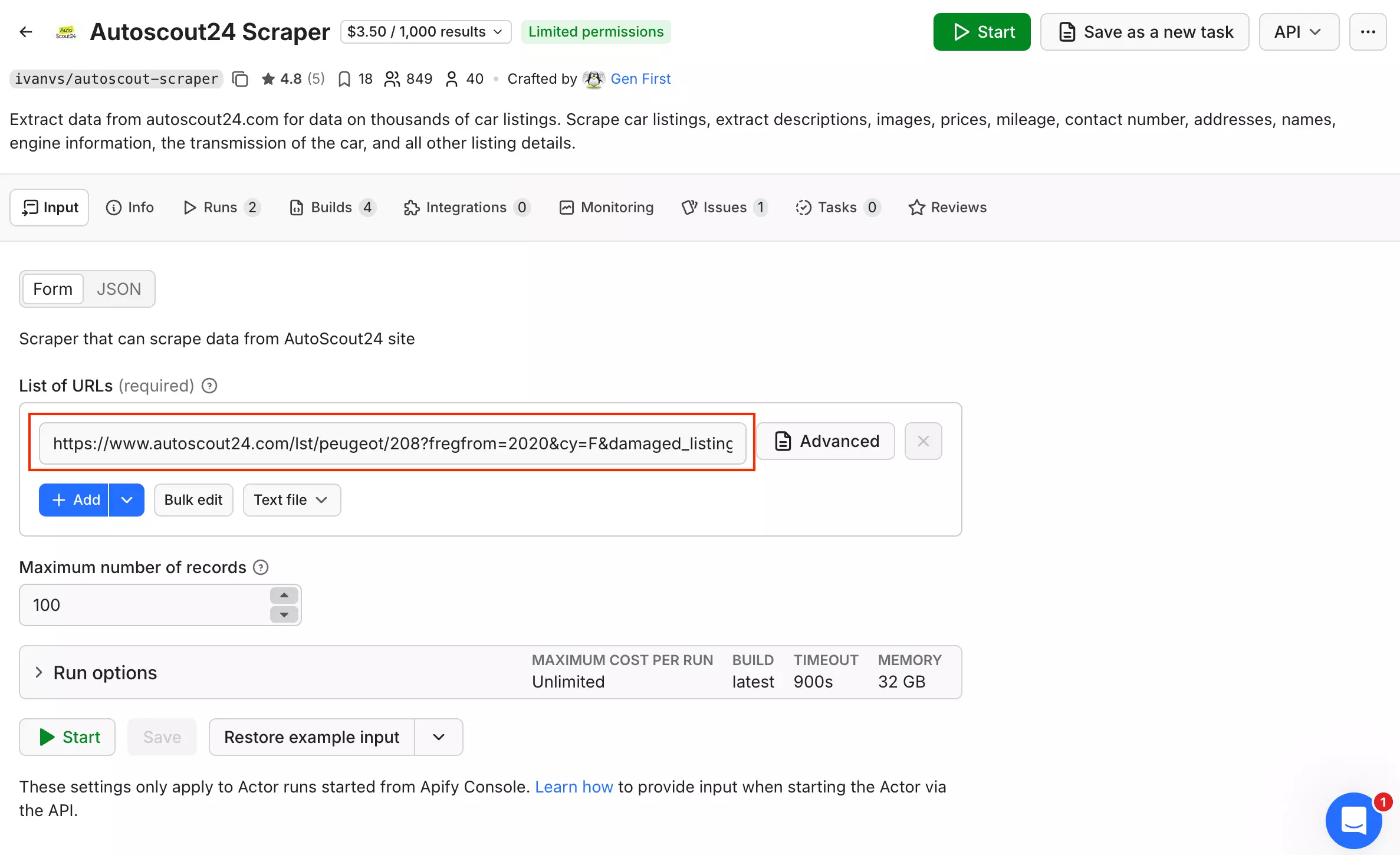Click help icon beside List of URLs
1400x855 pixels.
(x=209, y=386)
